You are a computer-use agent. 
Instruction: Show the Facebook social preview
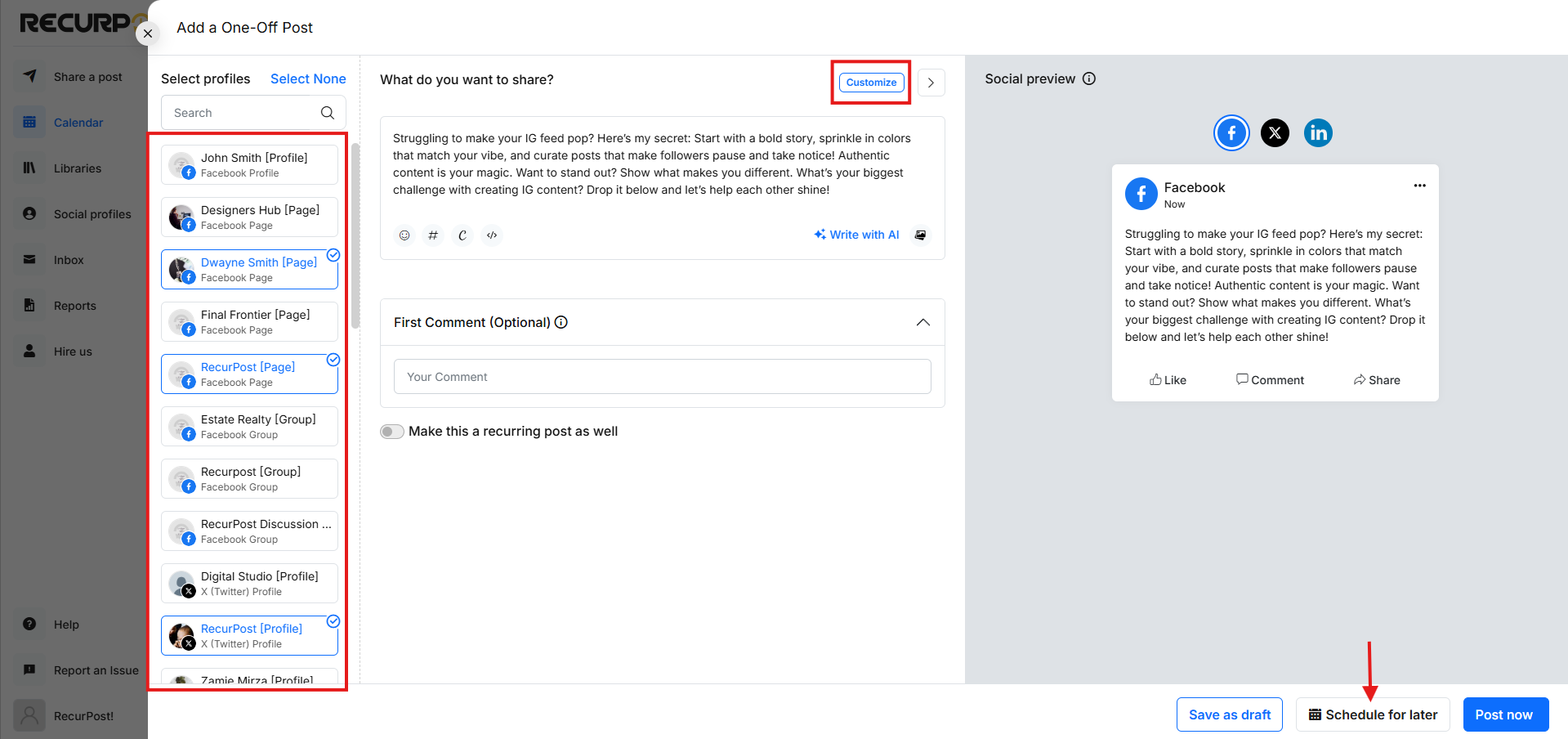pyautogui.click(x=1231, y=132)
